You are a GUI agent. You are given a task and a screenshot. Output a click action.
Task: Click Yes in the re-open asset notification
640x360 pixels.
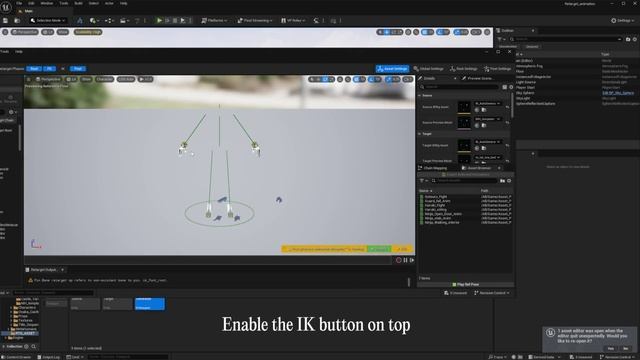point(611,349)
